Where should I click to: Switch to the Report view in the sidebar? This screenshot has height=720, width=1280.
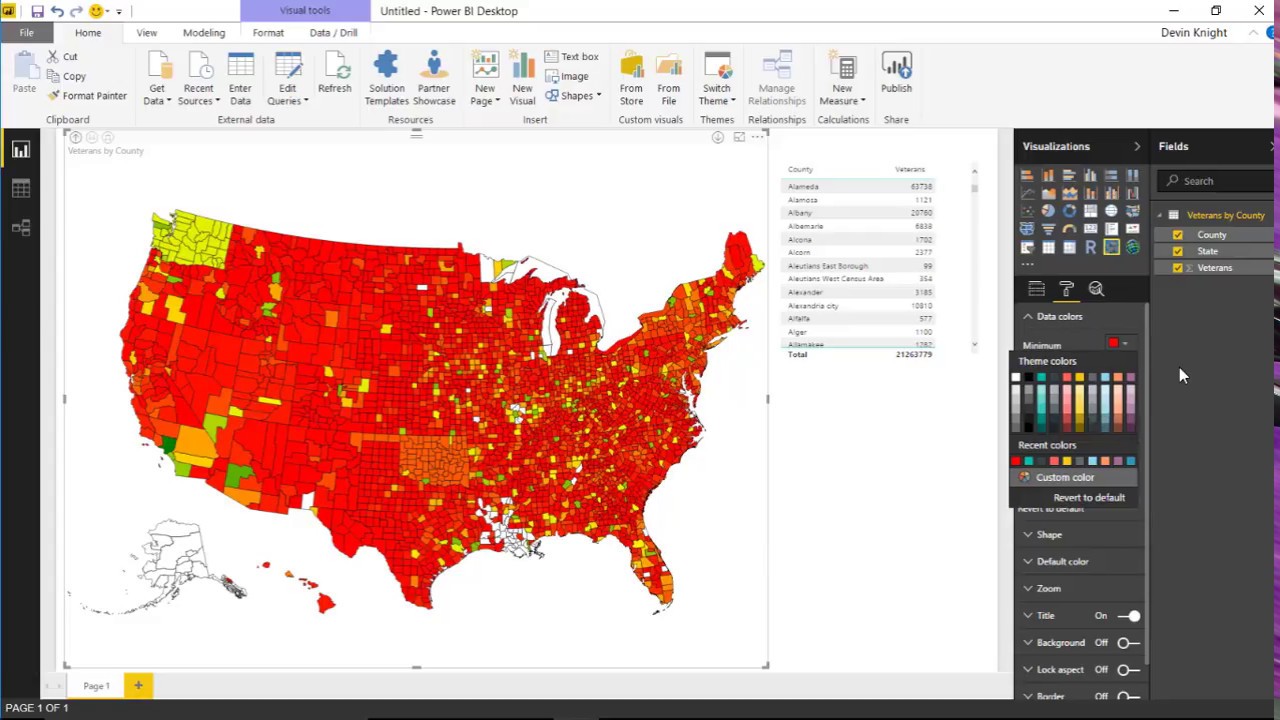click(21, 150)
